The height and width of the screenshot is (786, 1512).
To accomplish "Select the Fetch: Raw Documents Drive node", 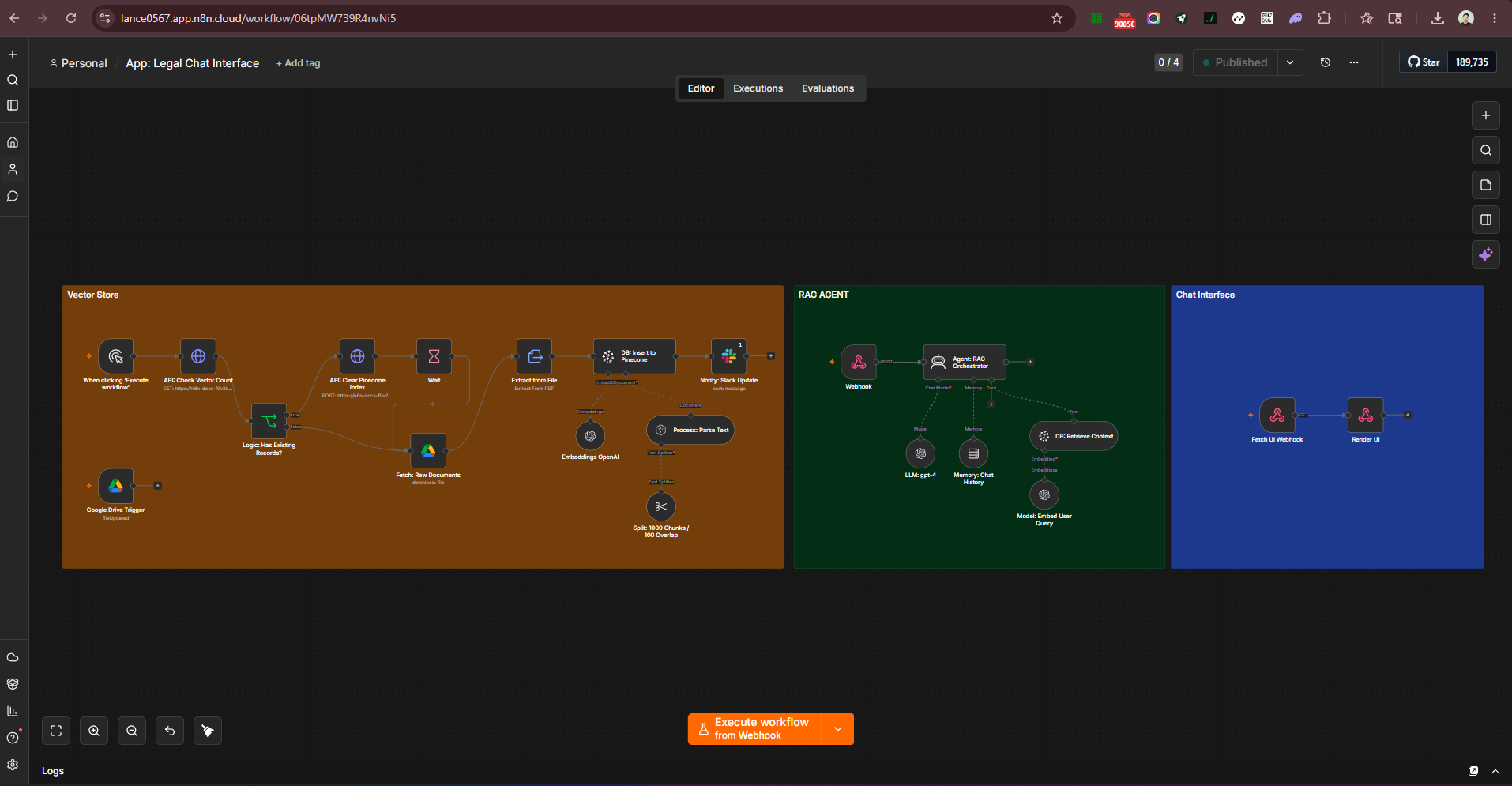I will pyautogui.click(x=428, y=451).
